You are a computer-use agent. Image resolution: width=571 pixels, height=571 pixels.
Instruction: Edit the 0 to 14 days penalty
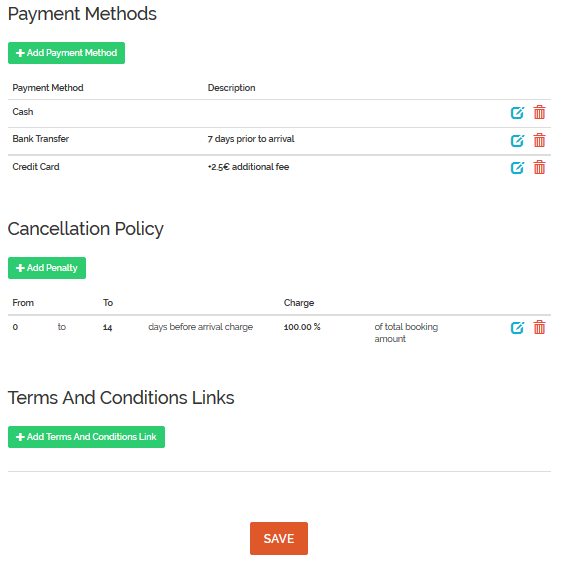click(517, 328)
